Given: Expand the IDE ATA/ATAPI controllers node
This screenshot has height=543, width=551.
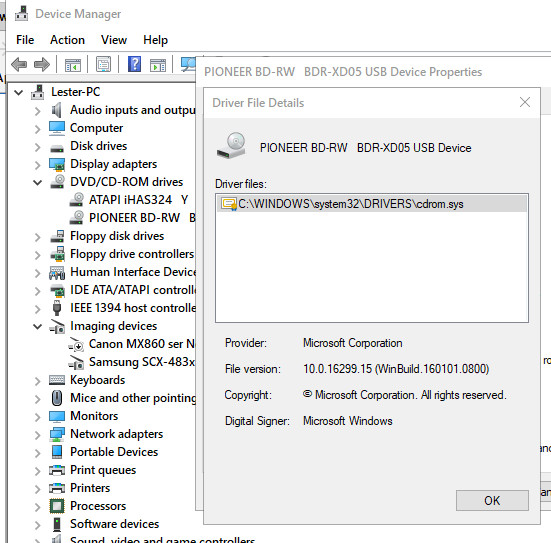Looking at the screenshot, I should [x=38, y=291].
